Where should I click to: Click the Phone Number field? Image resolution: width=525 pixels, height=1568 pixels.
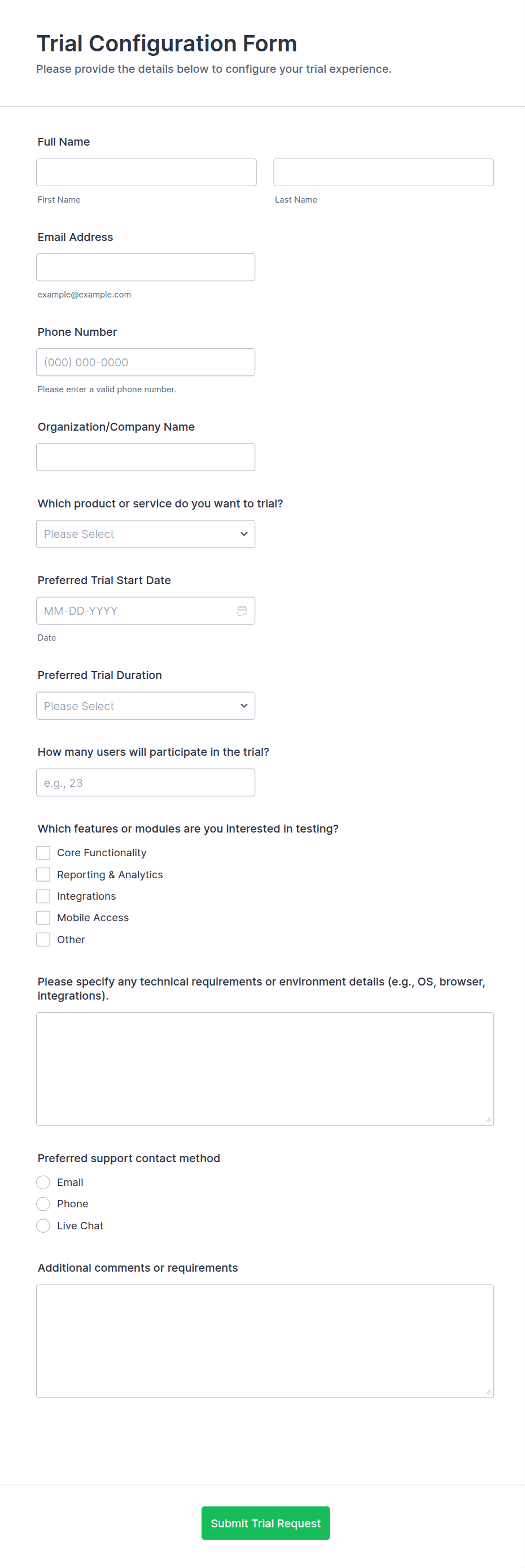pos(146,362)
